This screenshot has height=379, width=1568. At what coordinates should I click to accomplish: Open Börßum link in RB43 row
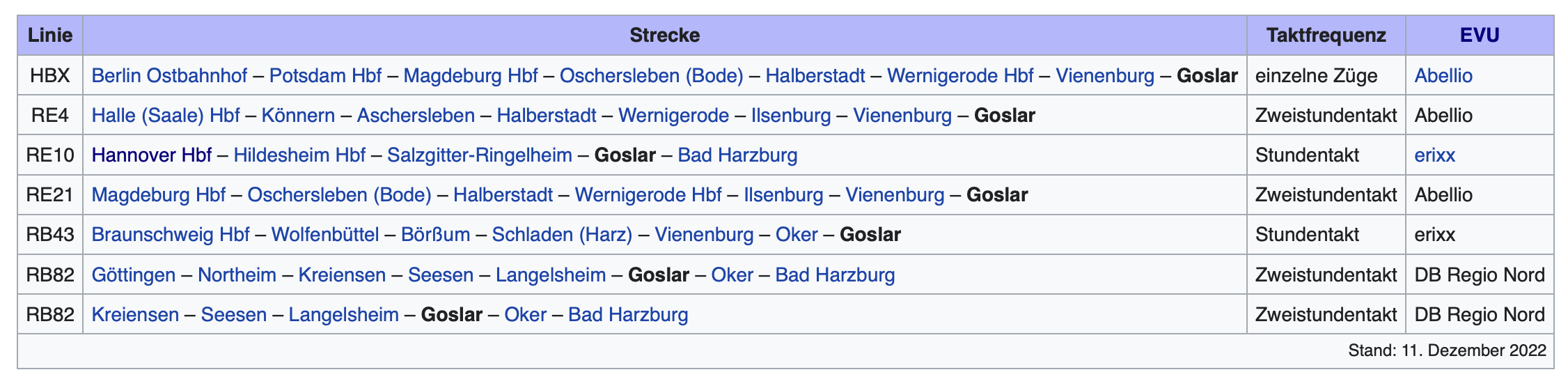pyautogui.click(x=435, y=234)
